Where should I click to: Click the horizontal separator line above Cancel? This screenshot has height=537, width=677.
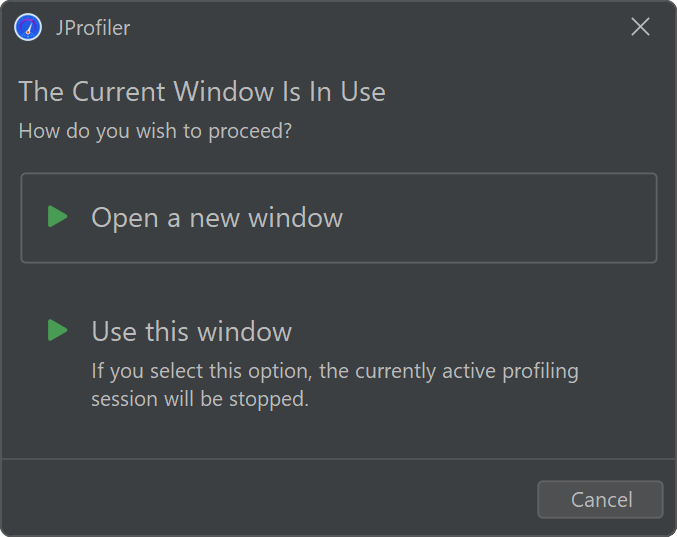(x=338, y=459)
